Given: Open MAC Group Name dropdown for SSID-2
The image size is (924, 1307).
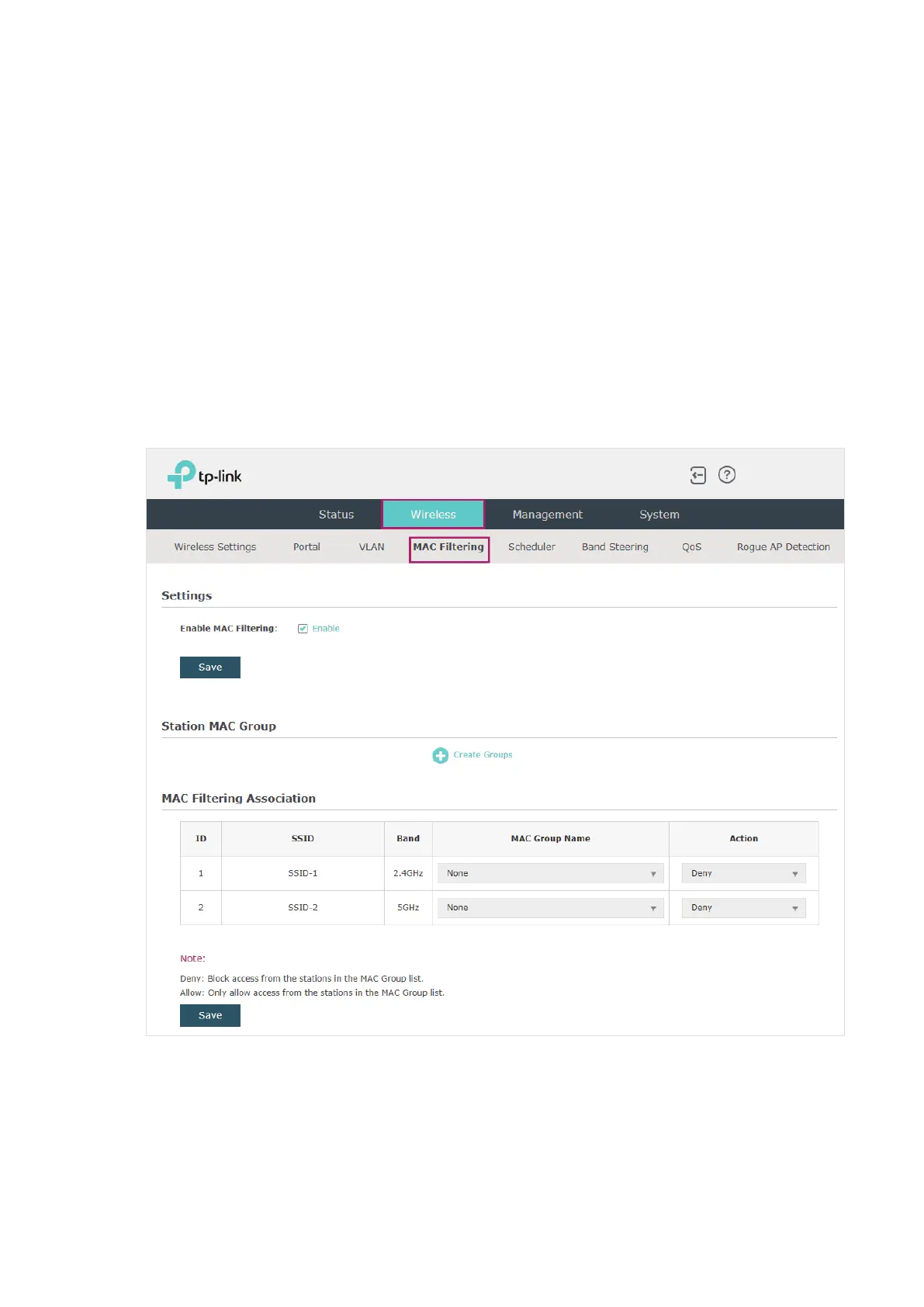Looking at the screenshot, I should 551,908.
